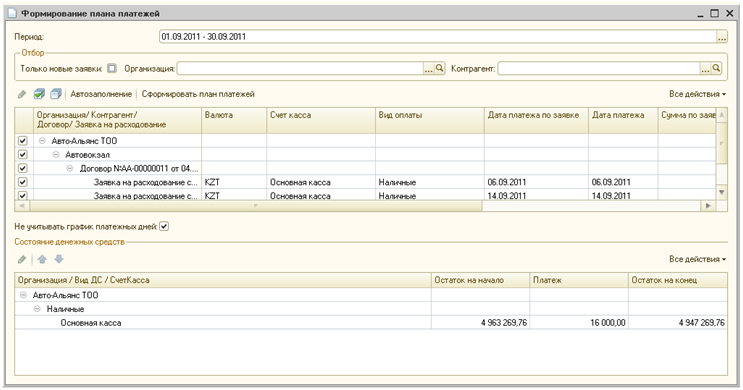Open upper Все действия dropdown menu
This screenshot has width=743, height=390.
tap(697, 94)
